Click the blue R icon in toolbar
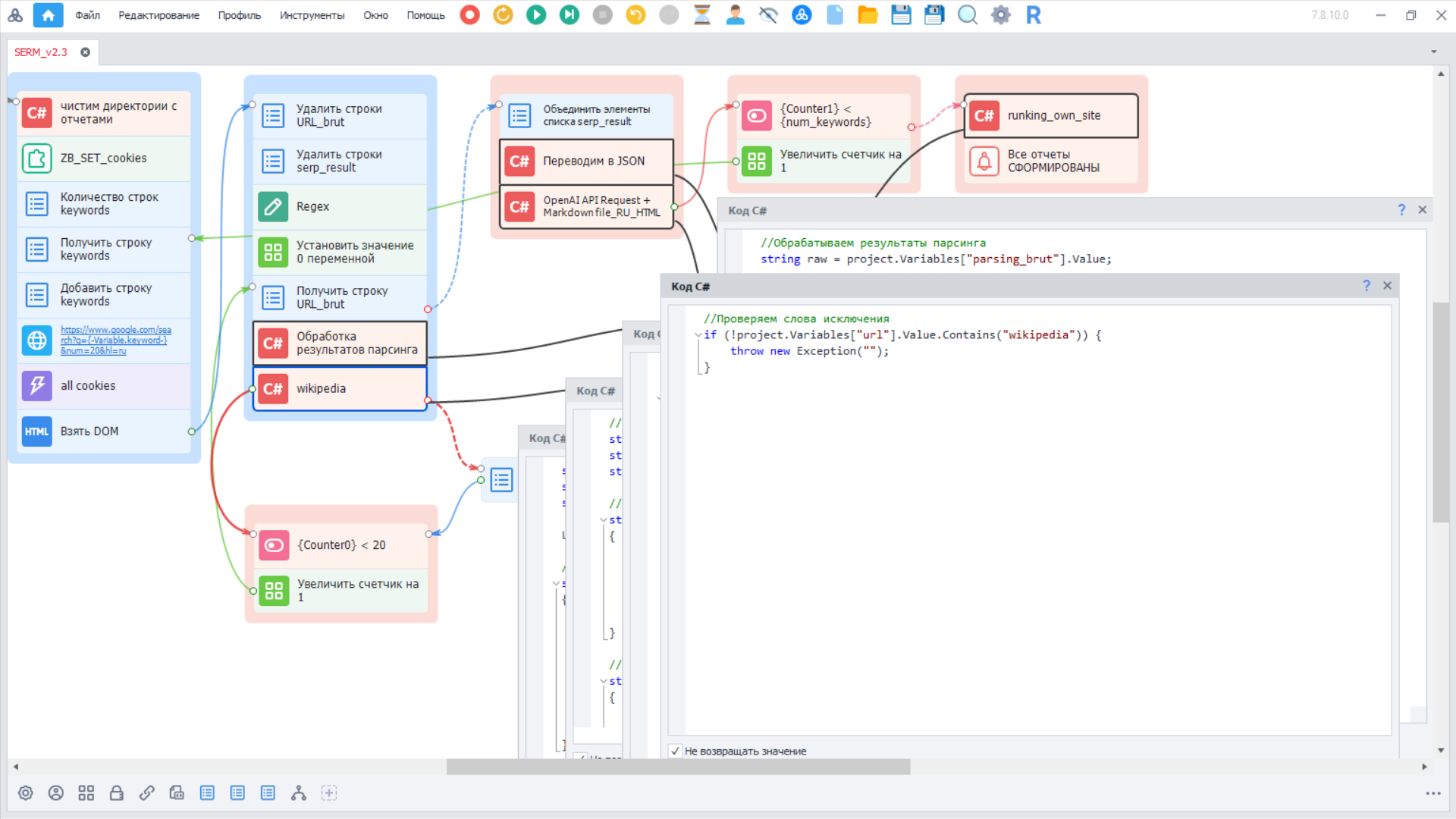Viewport: 1456px width, 819px height. 1034,15
